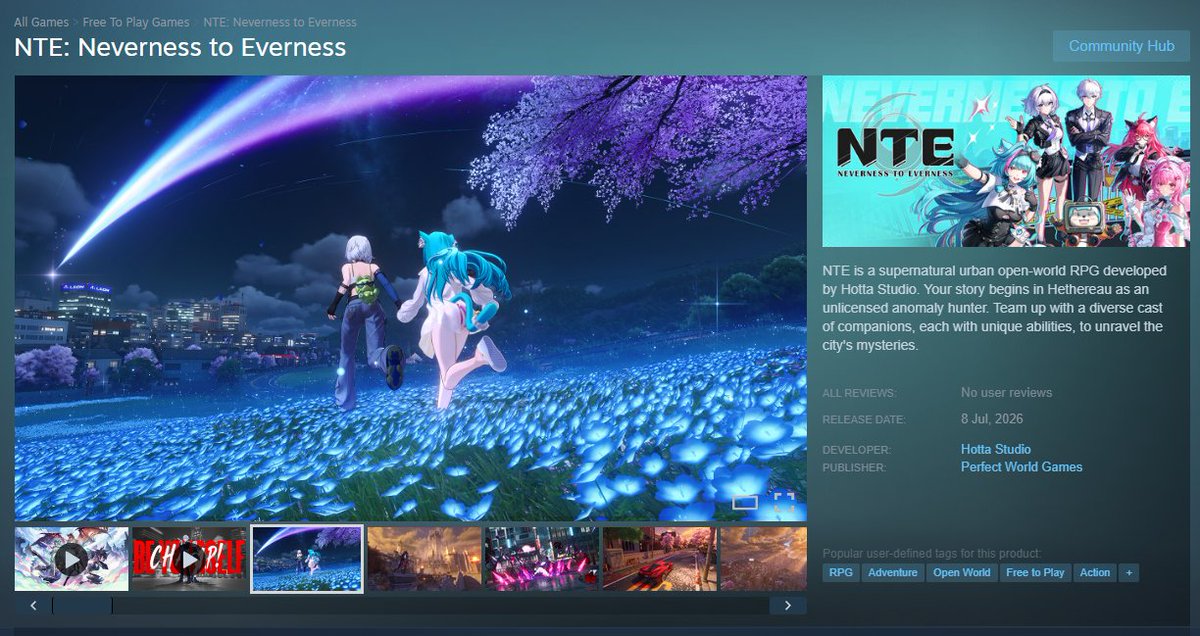
Task: Select the partially visible last thumbnail
Action: coord(763,559)
